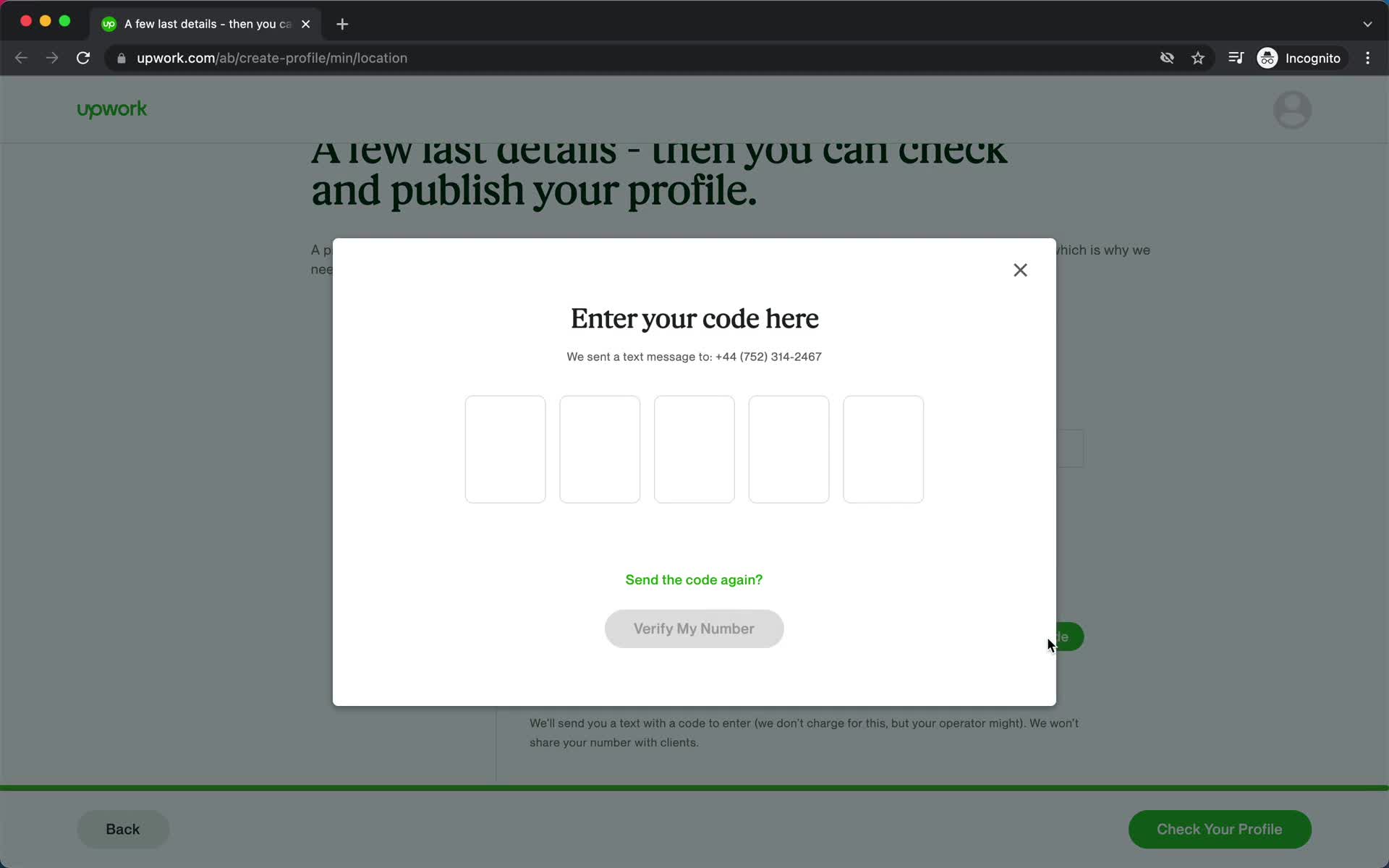This screenshot has height=868, width=1389.
Task: Click the 'Back' button
Action: click(123, 829)
